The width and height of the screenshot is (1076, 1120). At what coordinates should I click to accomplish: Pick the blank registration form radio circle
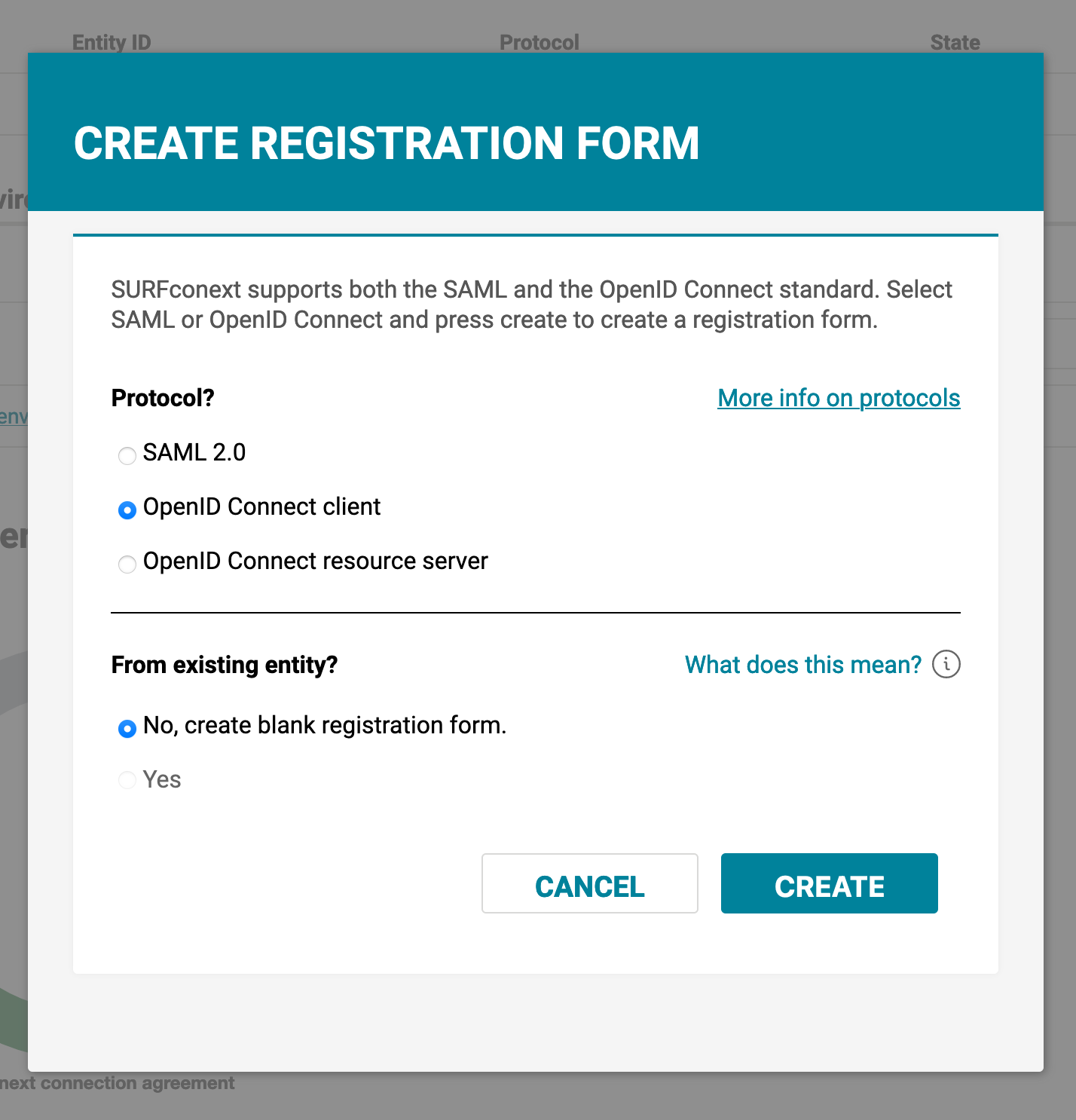coord(127,728)
